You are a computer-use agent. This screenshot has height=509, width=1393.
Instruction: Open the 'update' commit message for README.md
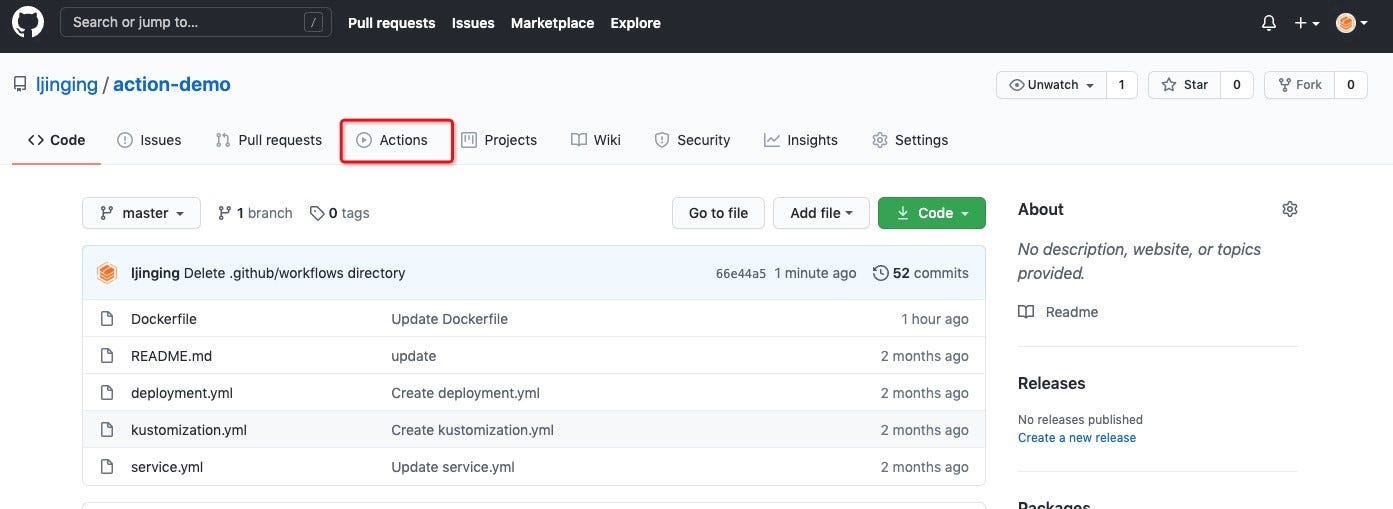[414, 356]
